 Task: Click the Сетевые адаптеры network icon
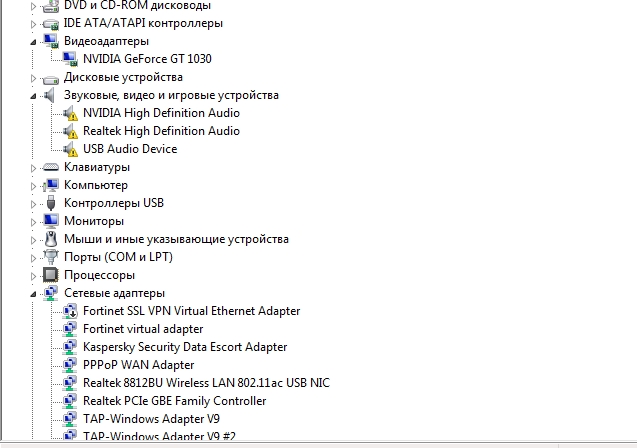pyautogui.click(x=51, y=293)
